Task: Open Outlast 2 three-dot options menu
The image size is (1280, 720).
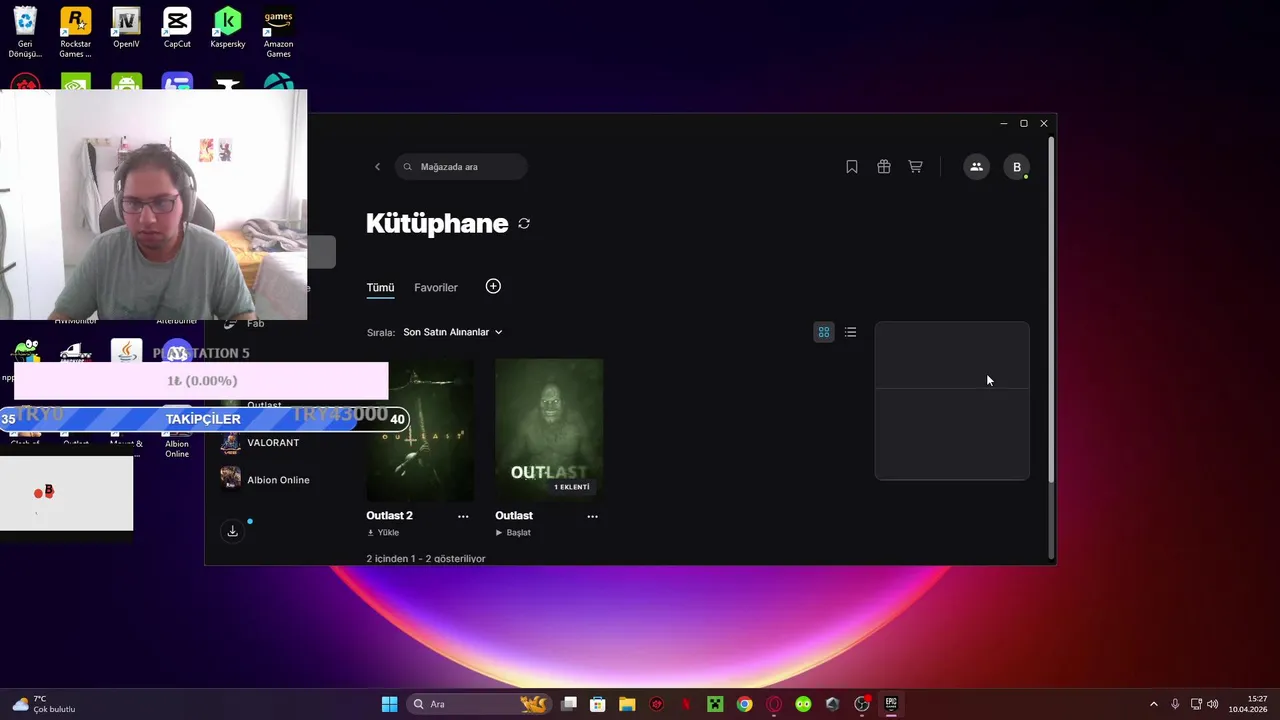Action: click(463, 516)
